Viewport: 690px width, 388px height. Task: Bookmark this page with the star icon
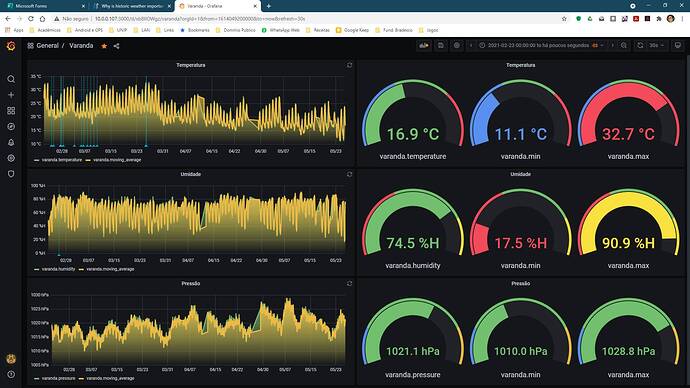pyautogui.click(x=564, y=19)
